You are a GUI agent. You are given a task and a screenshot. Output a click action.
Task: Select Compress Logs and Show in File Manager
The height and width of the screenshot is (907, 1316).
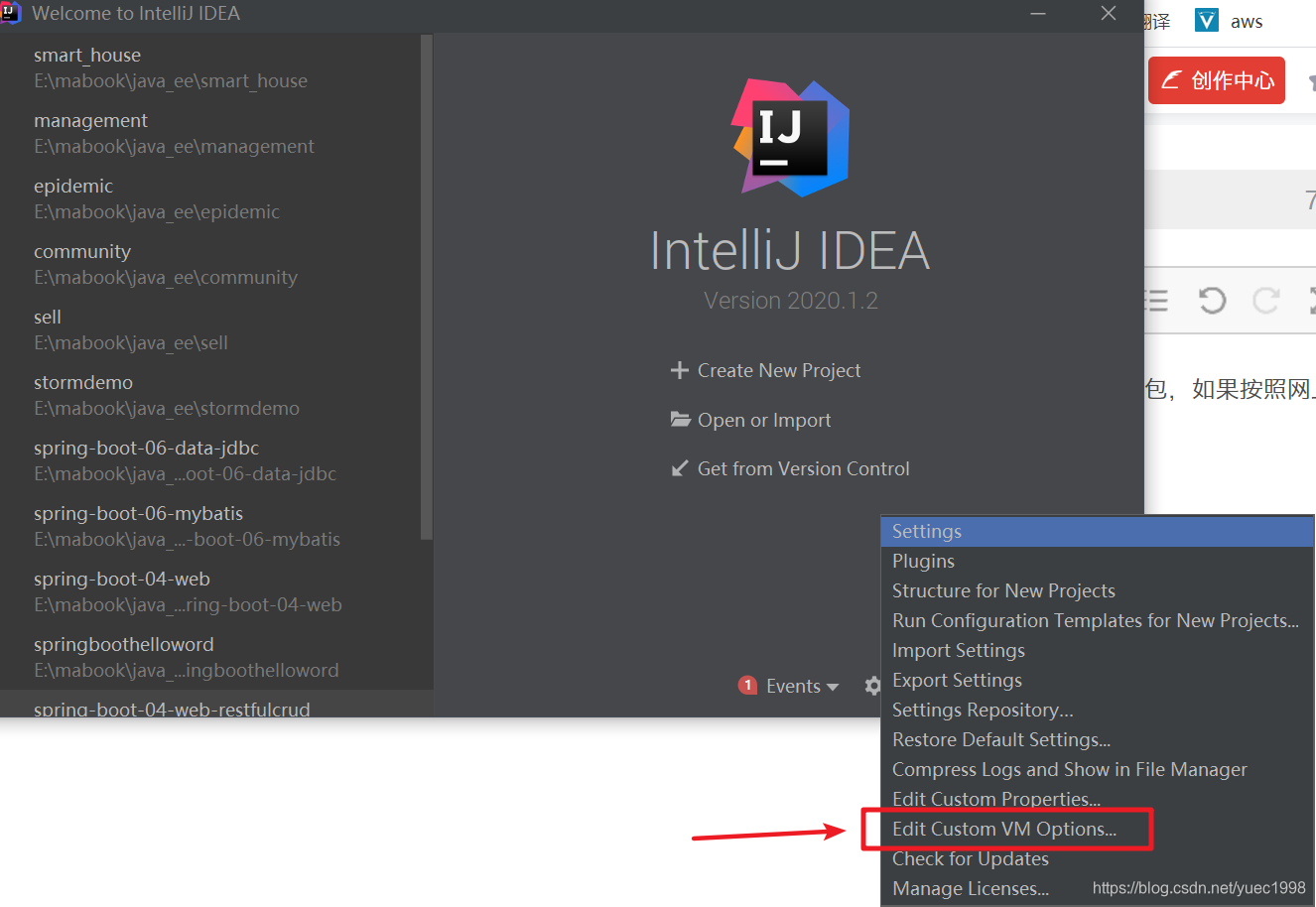[x=1097, y=769]
